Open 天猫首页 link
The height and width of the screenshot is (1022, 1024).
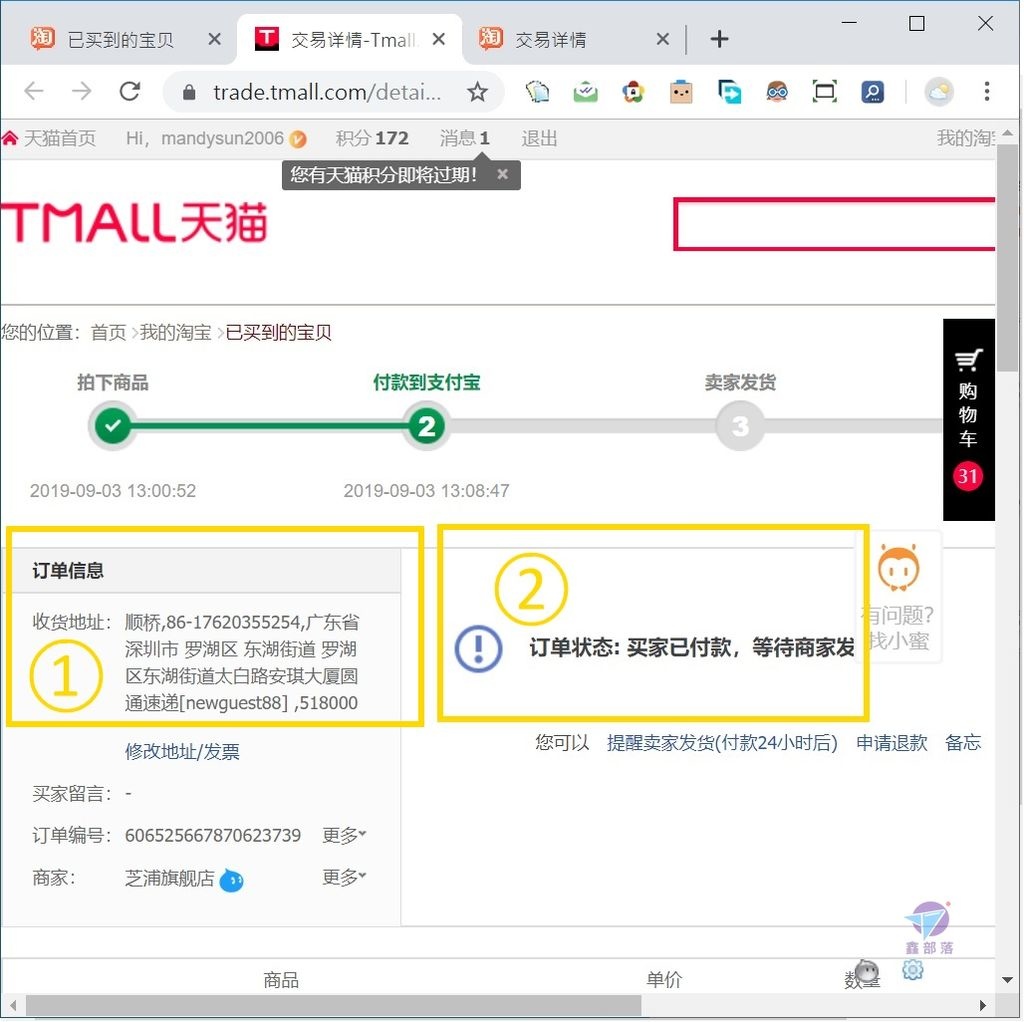(59, 138)
